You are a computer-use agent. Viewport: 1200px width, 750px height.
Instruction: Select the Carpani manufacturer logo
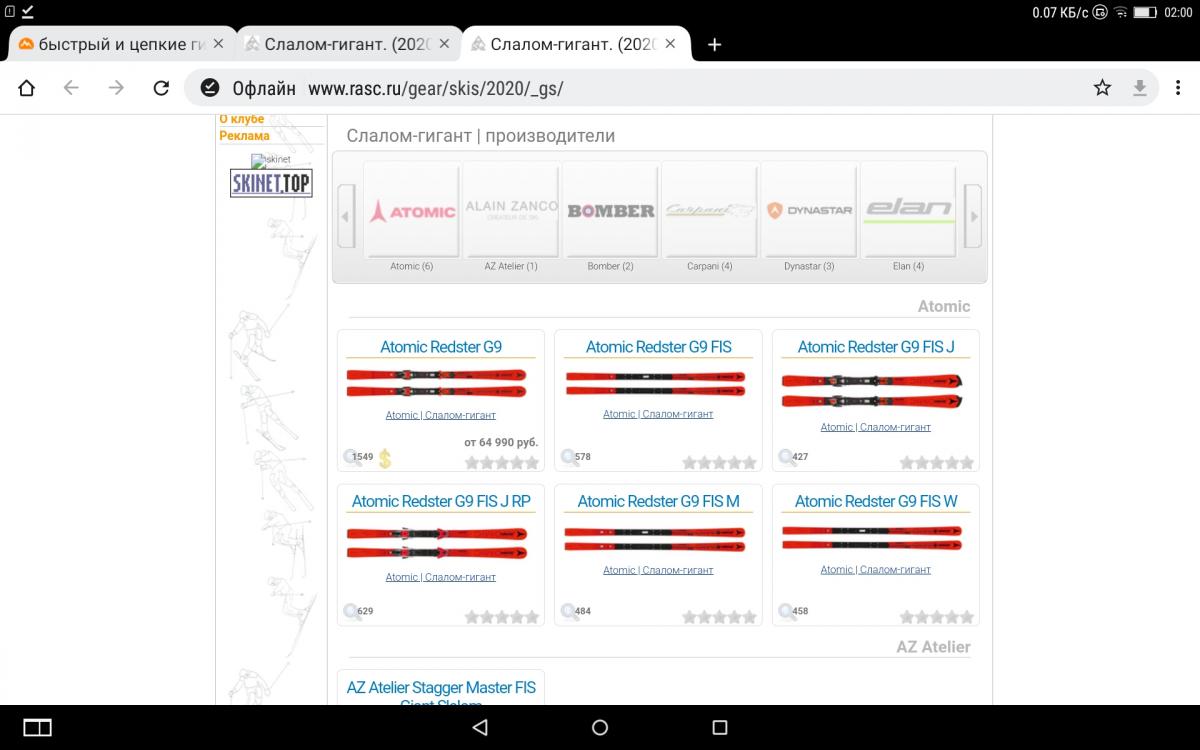710,210
